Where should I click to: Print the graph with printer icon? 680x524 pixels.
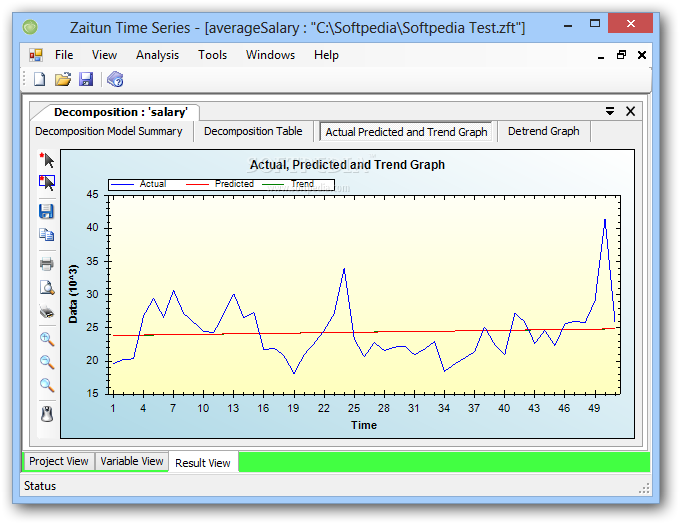[47, 263]
